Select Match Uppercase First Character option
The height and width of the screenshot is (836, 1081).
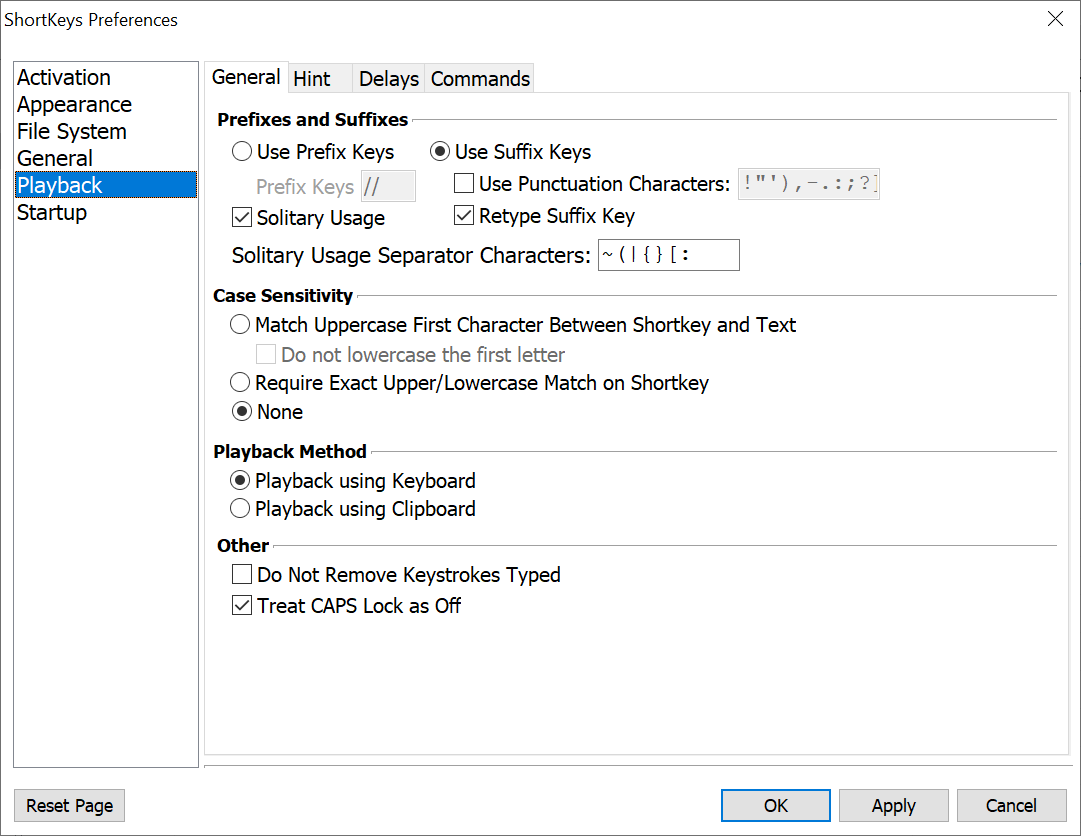tap(240, 325)
